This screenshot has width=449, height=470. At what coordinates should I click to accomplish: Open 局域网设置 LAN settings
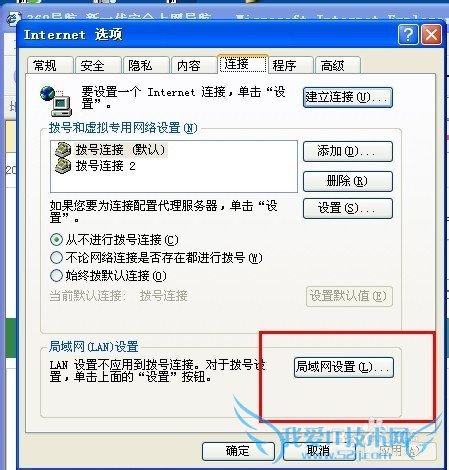(344, 367)
